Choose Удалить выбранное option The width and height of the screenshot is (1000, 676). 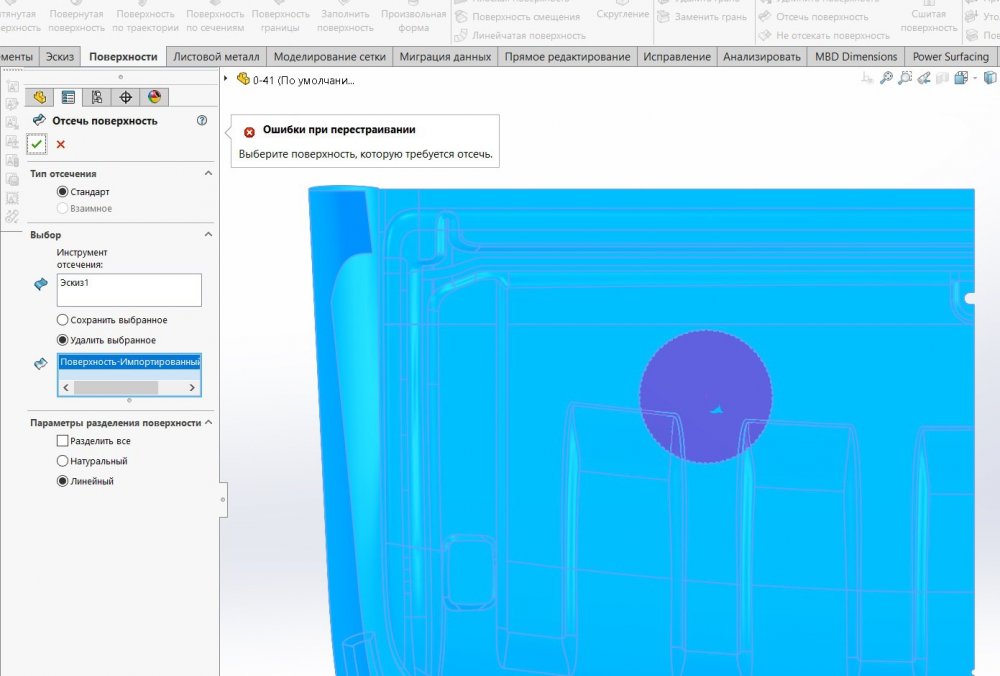point(62,340)
